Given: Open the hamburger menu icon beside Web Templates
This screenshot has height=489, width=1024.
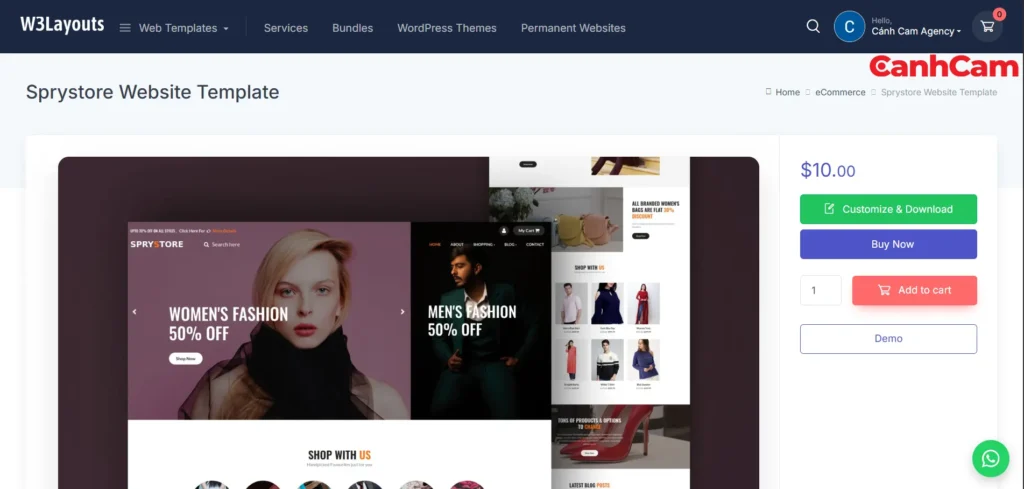Looking at the screenshot, I should tap(125, 28).
